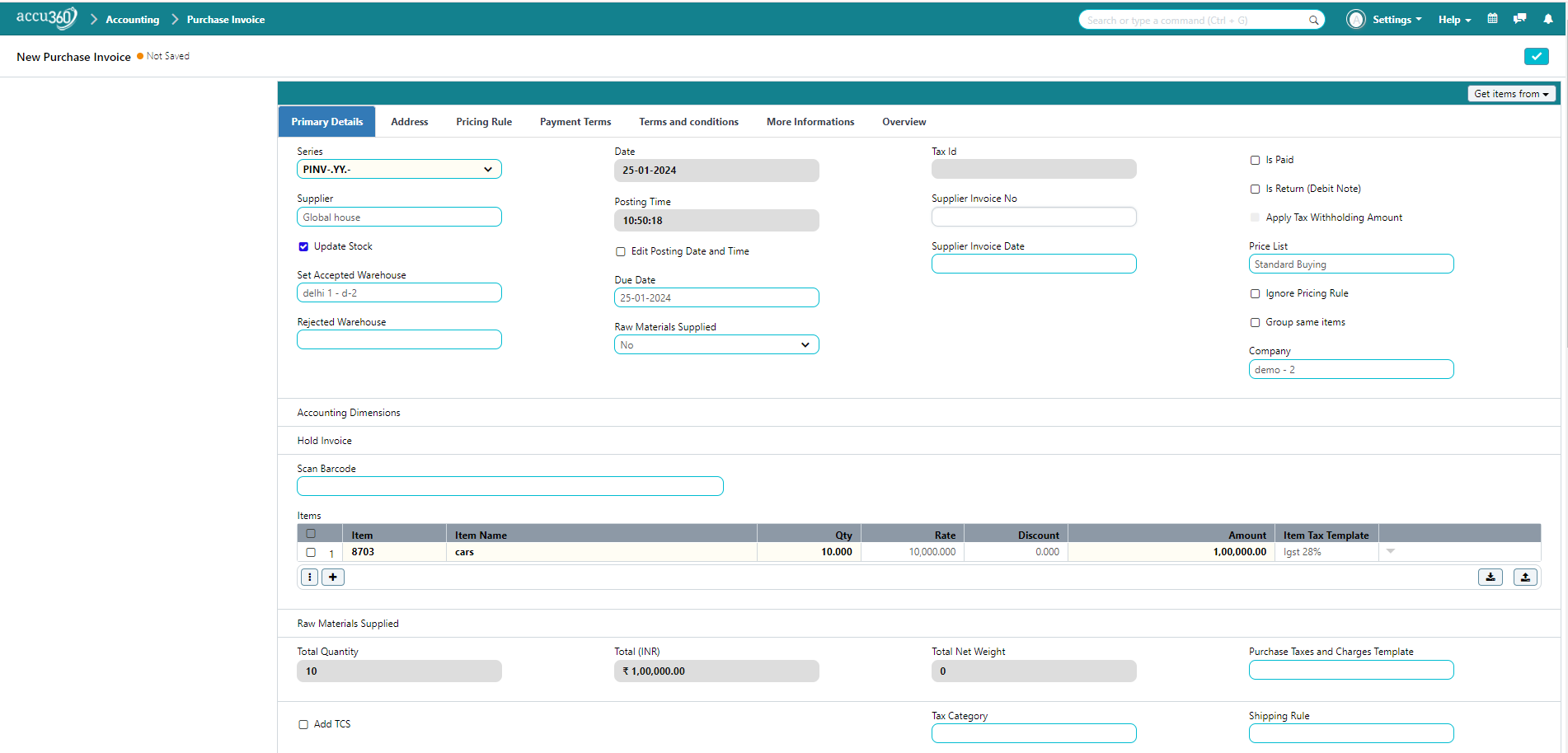The image size is (1568, 753).
Task: Check the Add TCS box
Action: (303, 724)
